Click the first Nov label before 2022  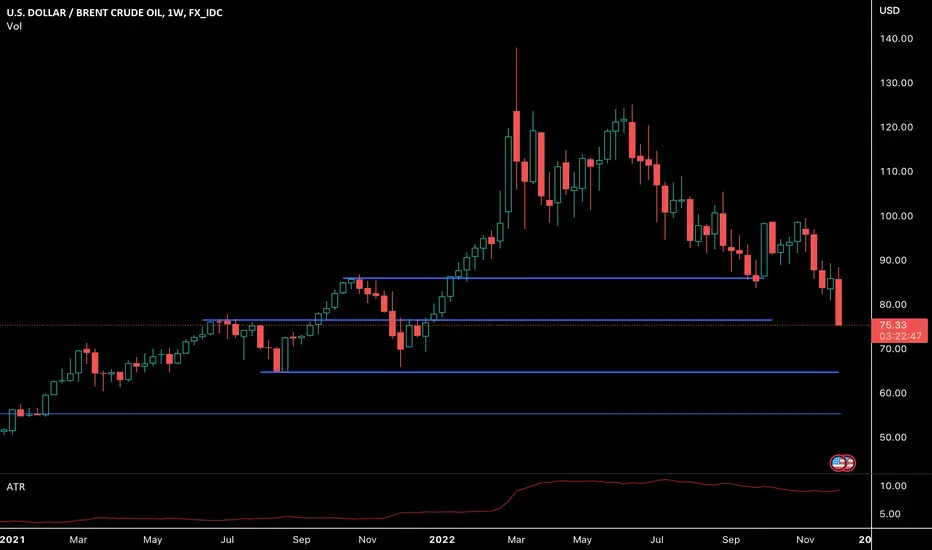(x=367, y=540)
